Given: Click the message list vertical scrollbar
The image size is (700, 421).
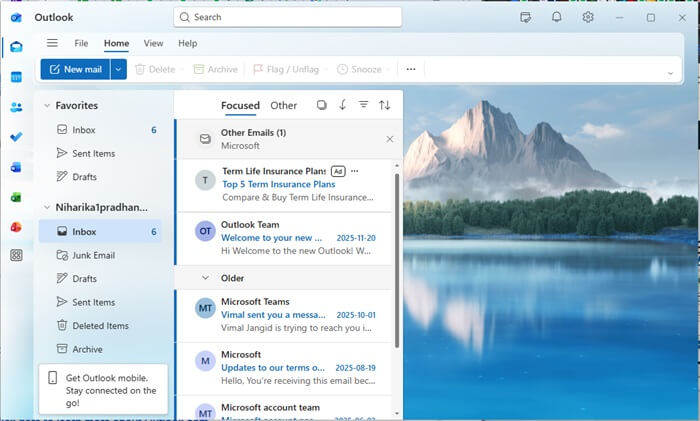Looking at the screenshot, I should [398, 260].
